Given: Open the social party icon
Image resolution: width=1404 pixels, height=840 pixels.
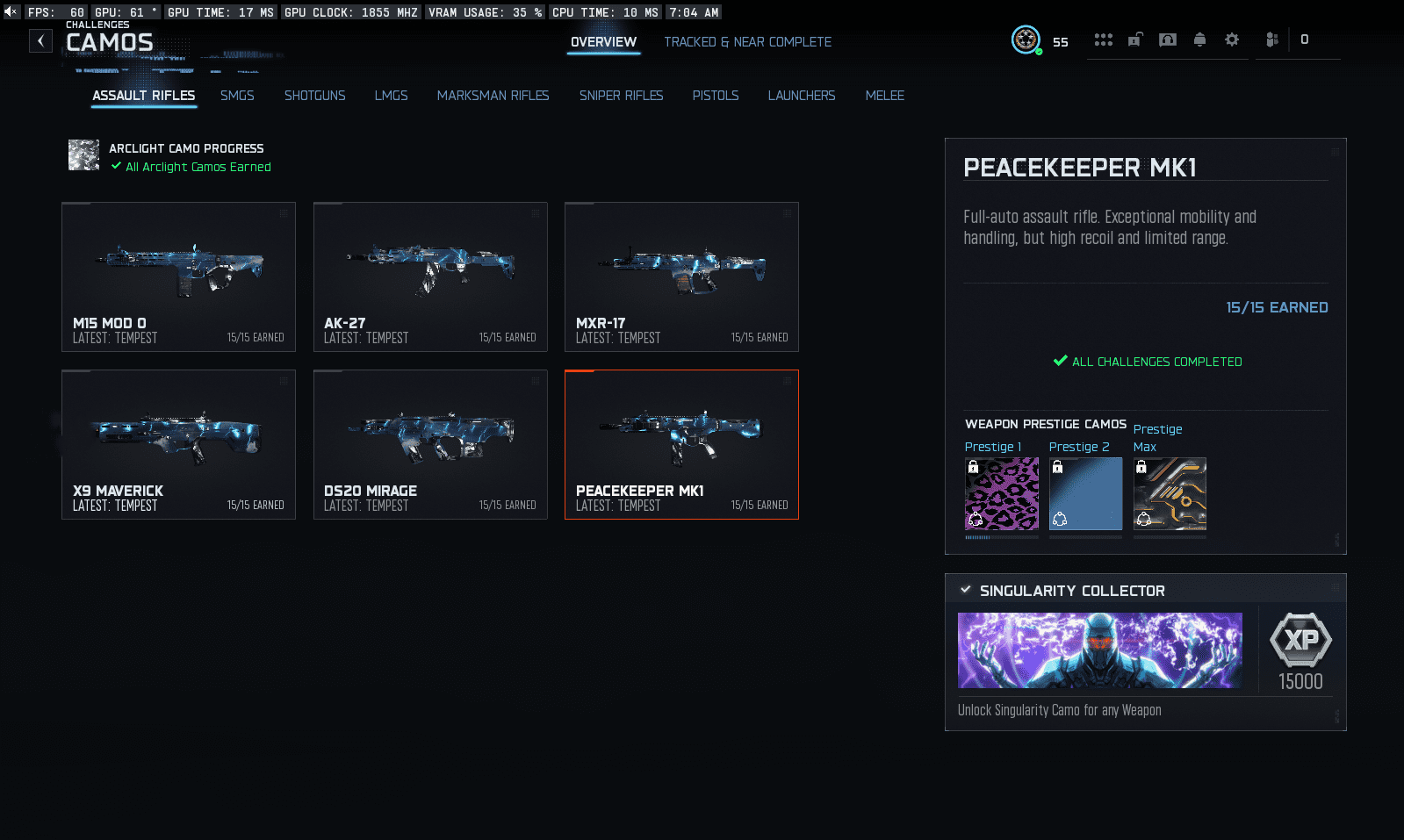Looking at the screenshot, I should pyautogui.click(x=1271, y=39).
